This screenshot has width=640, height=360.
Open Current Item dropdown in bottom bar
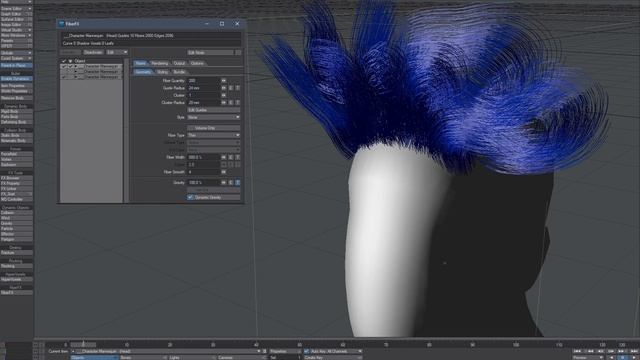(165, 351)
